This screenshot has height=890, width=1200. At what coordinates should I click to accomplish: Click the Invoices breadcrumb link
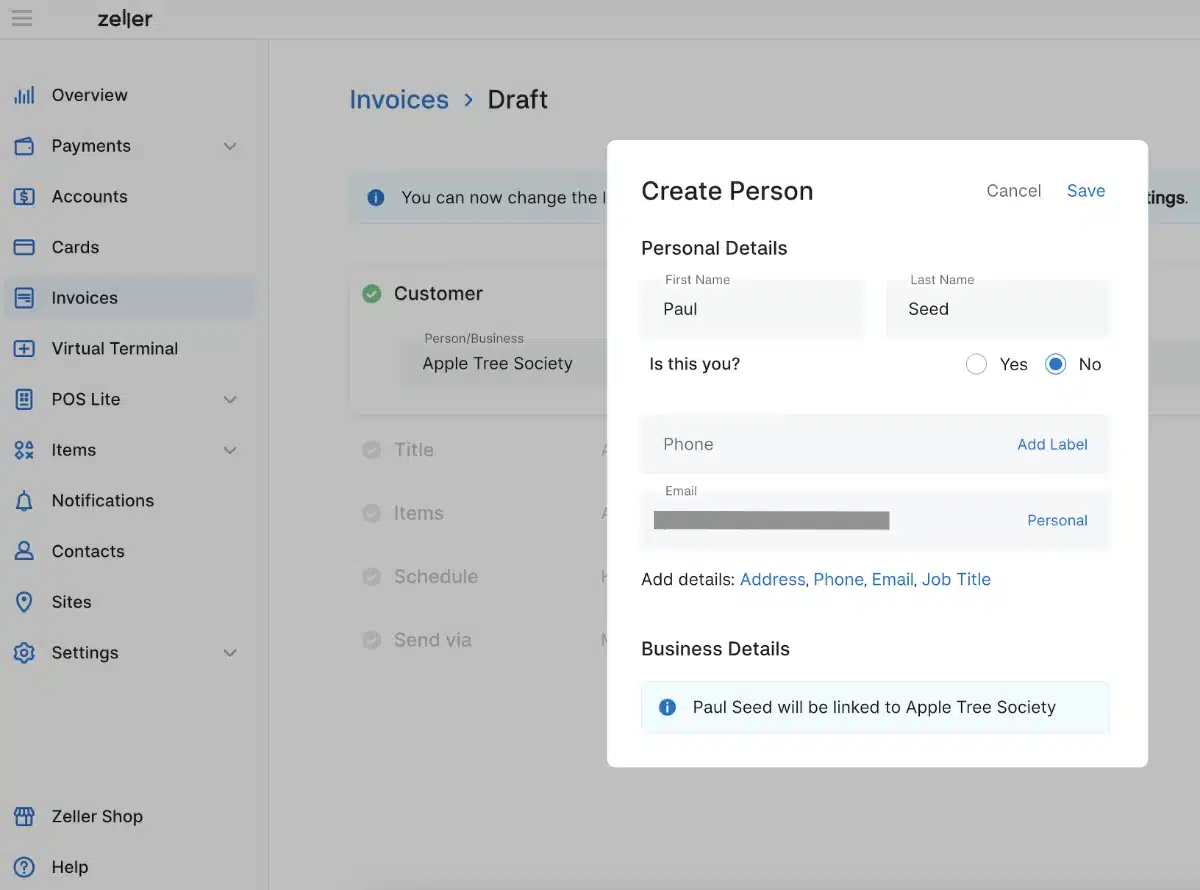tap(399, 100)
